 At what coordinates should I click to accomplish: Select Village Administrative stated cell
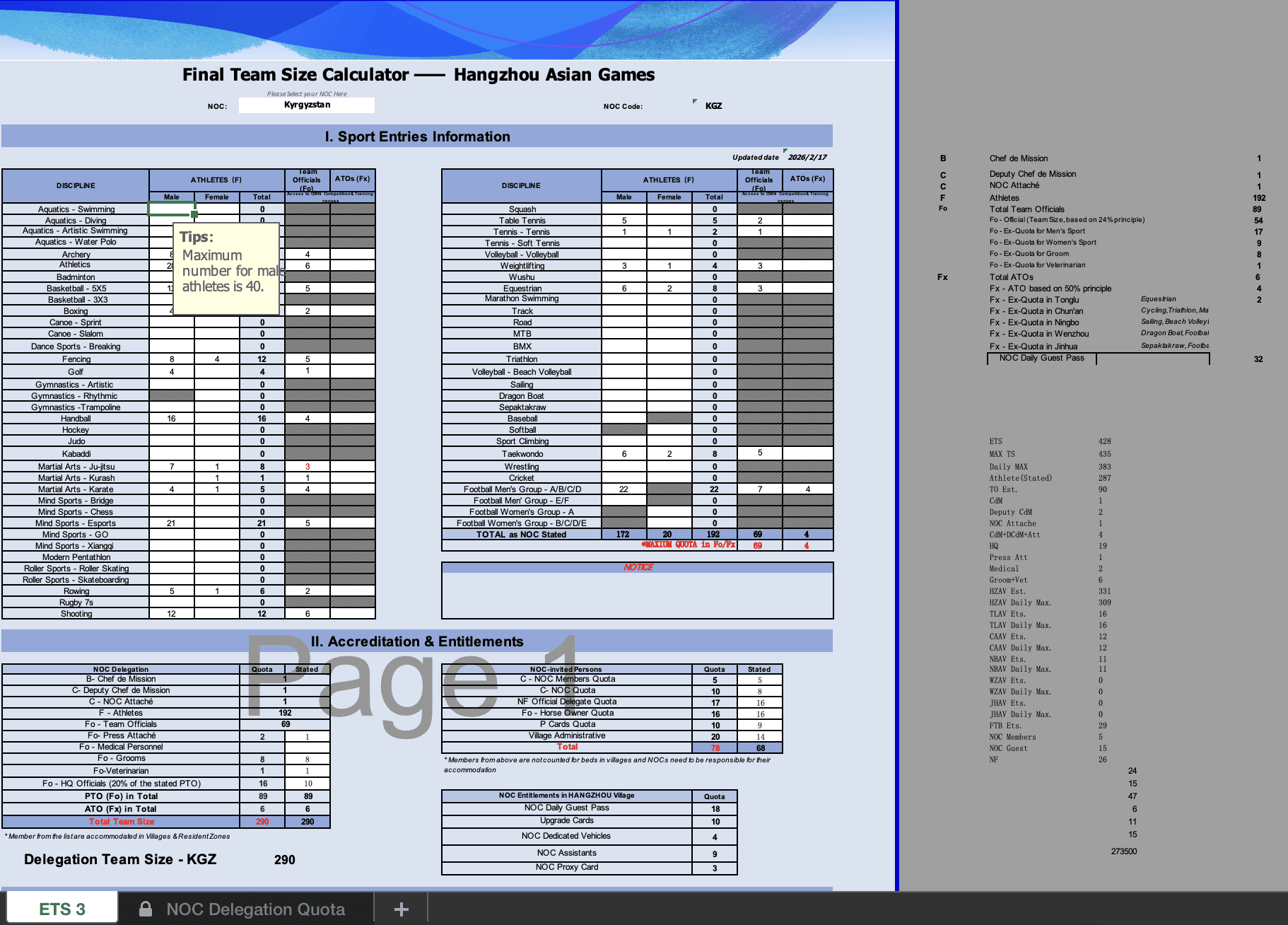tap(760, 736)
